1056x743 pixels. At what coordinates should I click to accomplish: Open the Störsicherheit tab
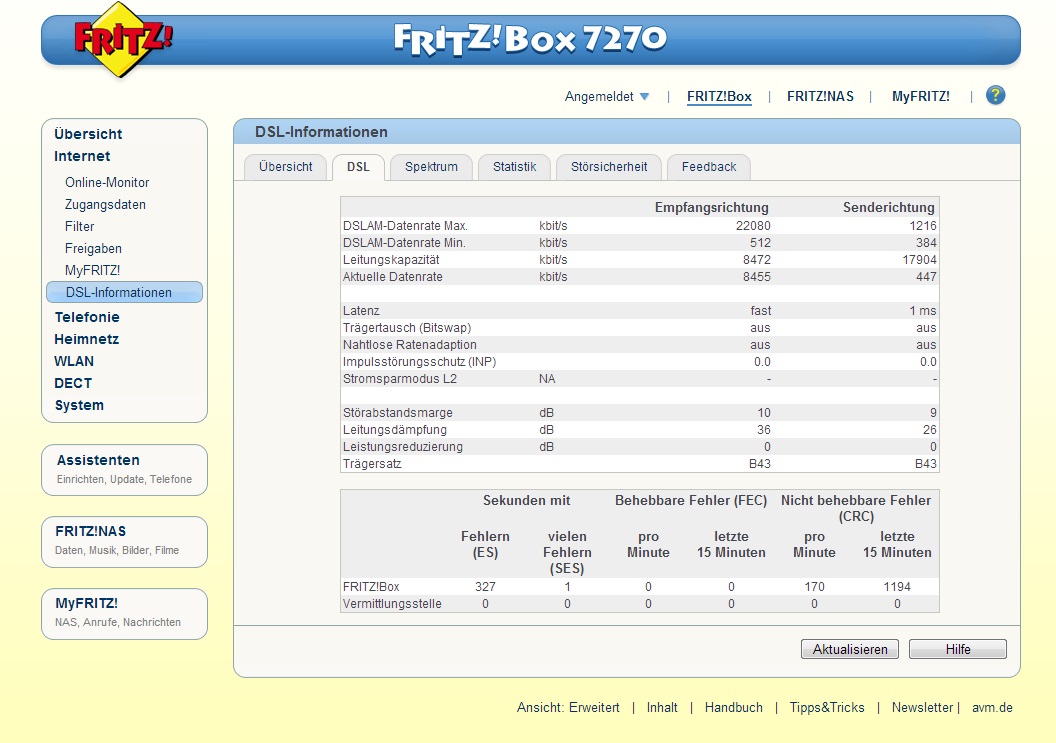click(609, 167)
